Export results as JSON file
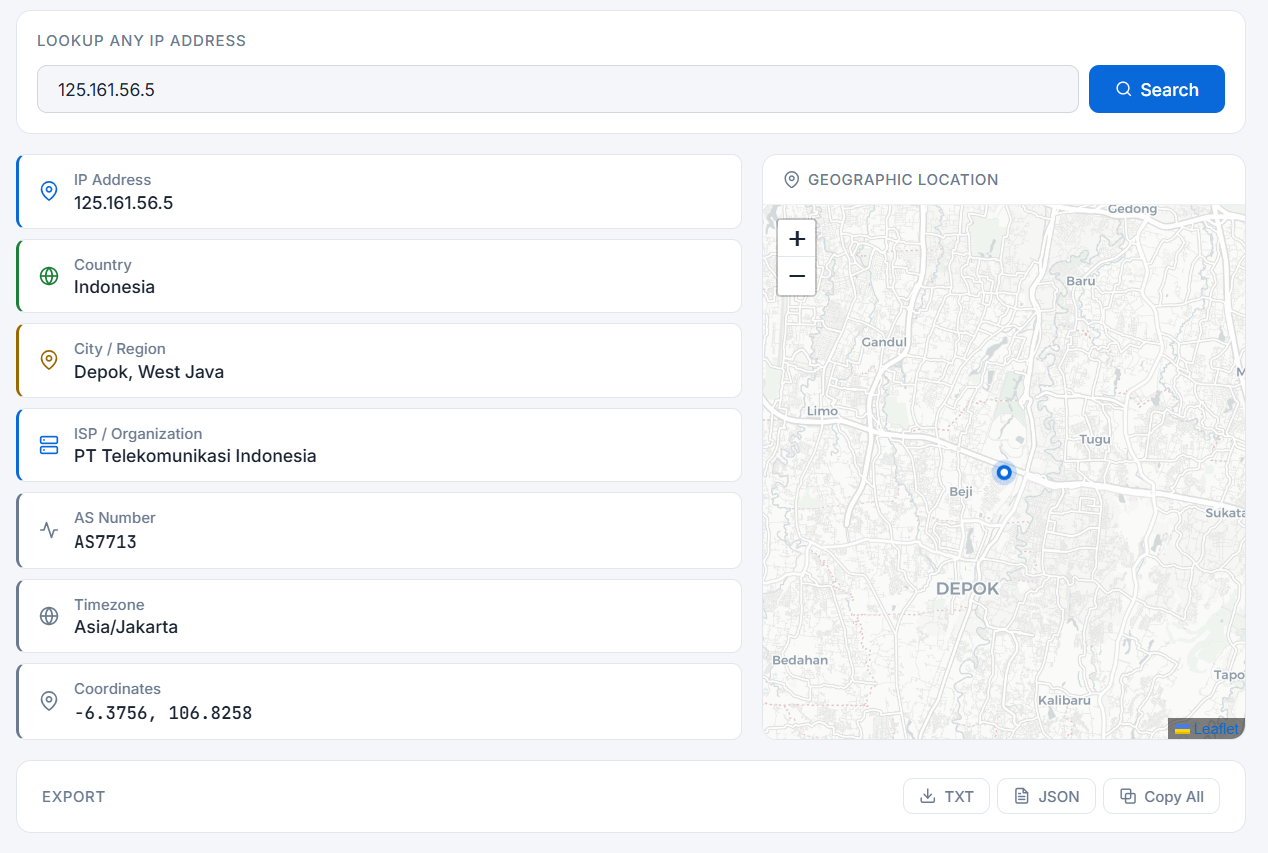The height and width of the screenshot is (853, 1268). pyautogui.click(x=1047, y=796)
